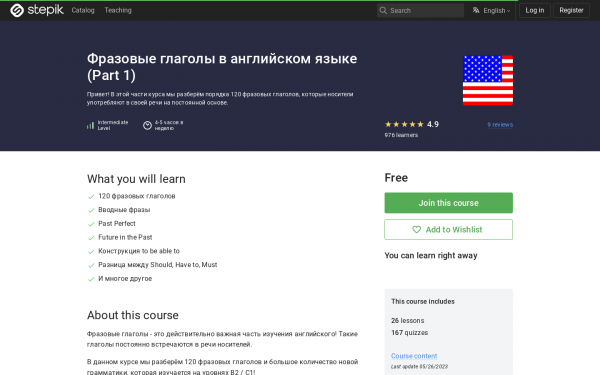Image resolution: width=600 pixels, height=375 pixels.
Task: Click the checkmark beside 'Конструкция to be able to'
Action: pos(91,252)
